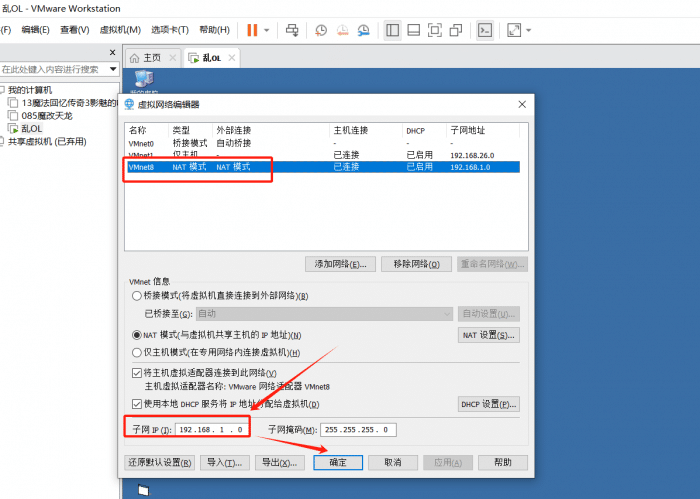Viewport: 700px width, 499px height.
Task: Open the dropdown arrow beside the pause icon
Action: (x=267, y=30)
